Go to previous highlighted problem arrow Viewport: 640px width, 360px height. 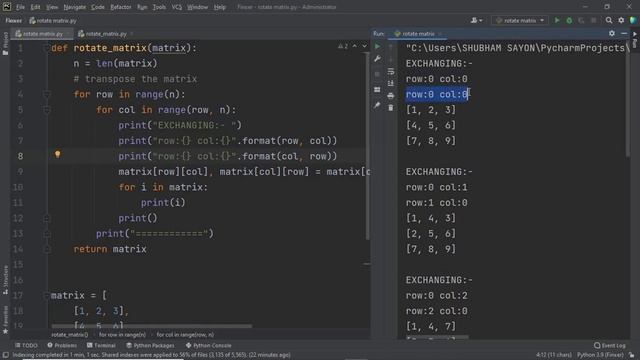tap(355, 47)
